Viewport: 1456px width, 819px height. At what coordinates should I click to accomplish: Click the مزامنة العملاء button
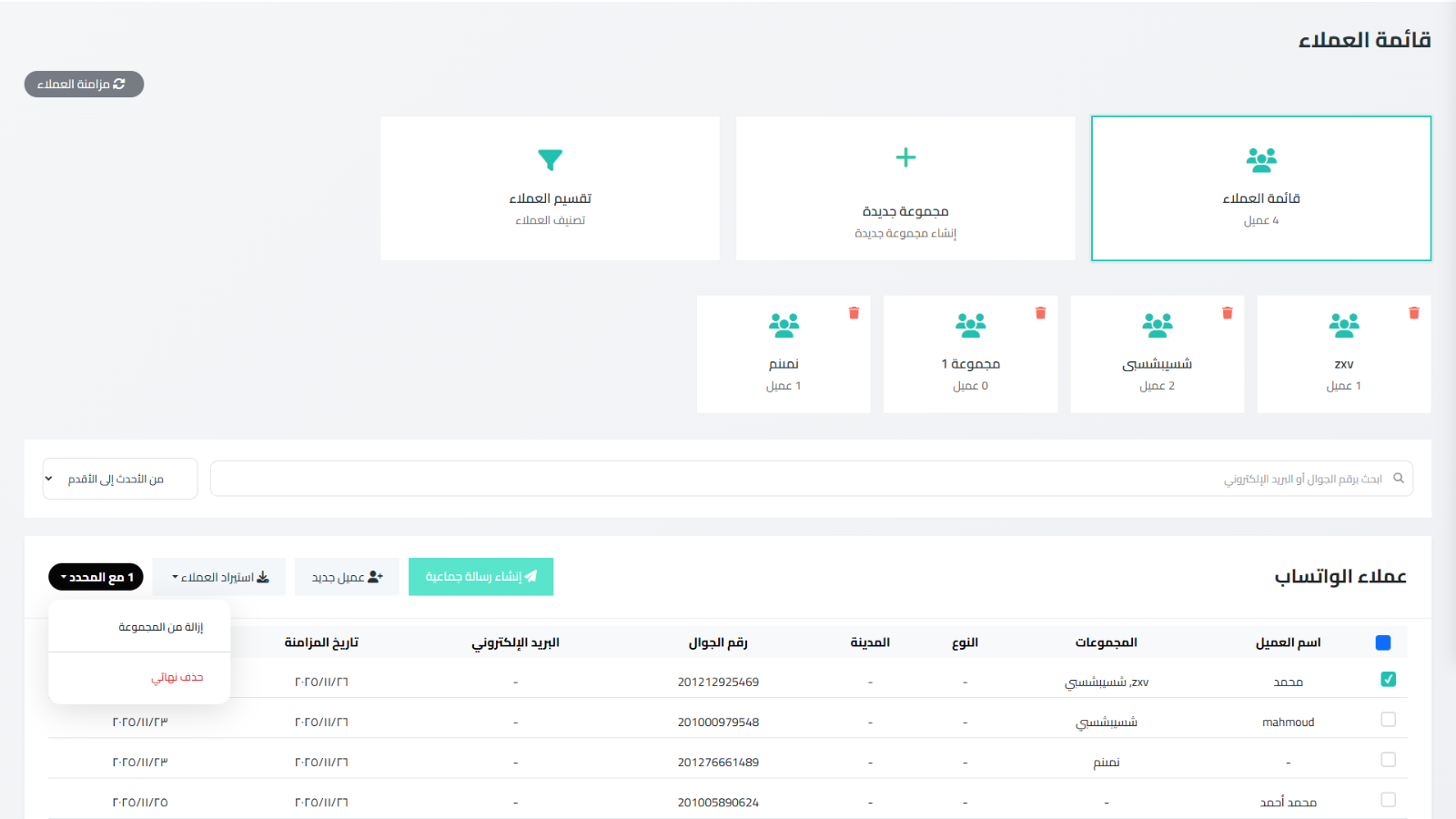tap(84, 84)
